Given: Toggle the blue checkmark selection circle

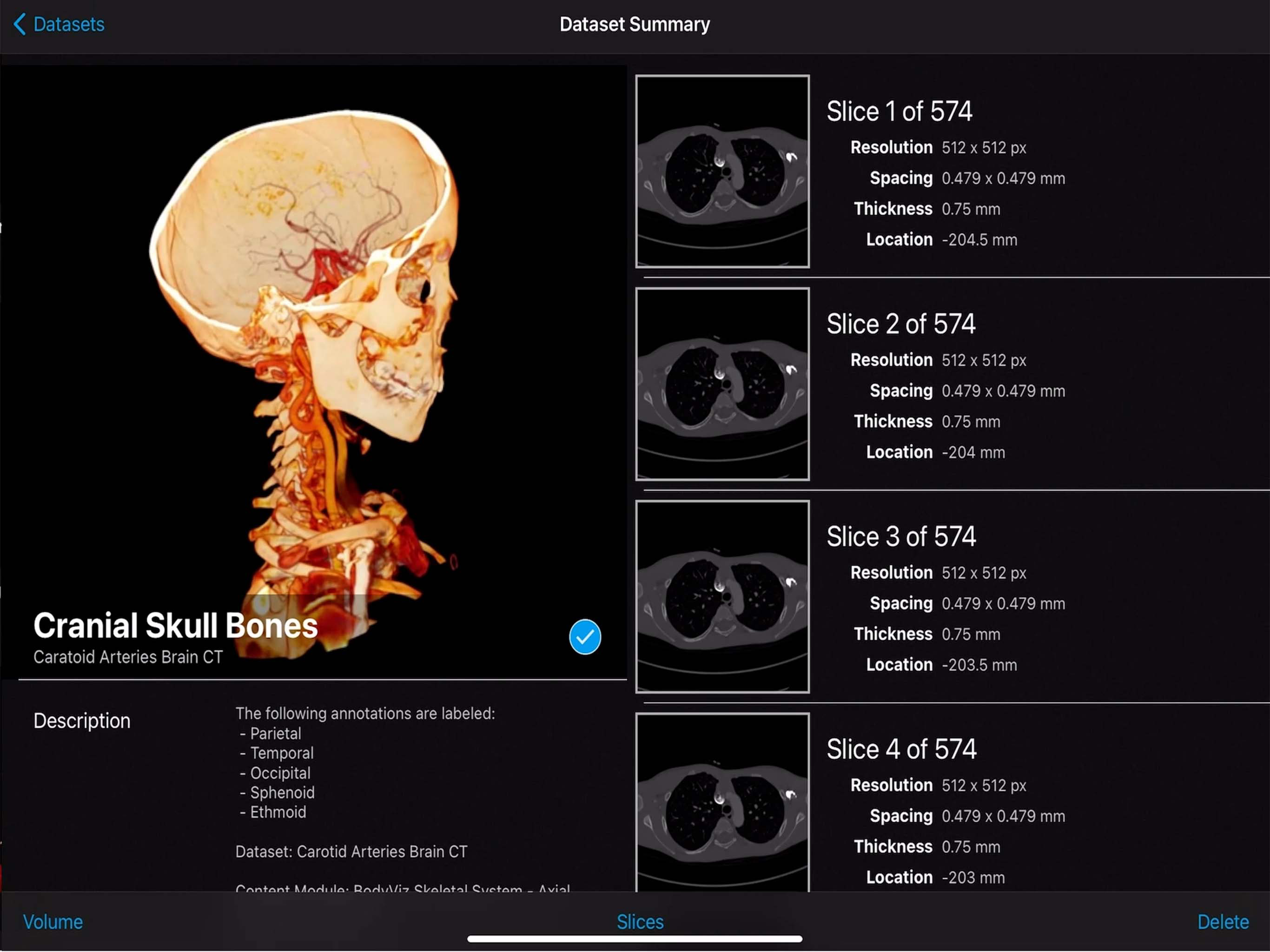Looking at the screenshot, I should tap(584, 637).
